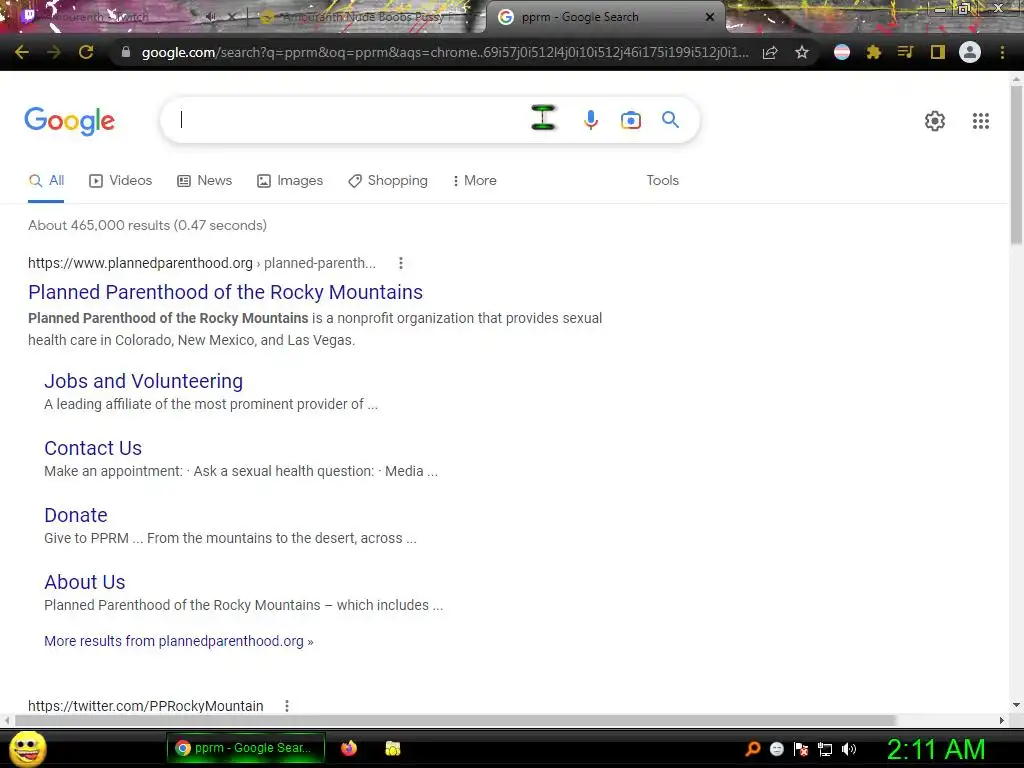
Task: Start voice search with the microphone icon
Action: tap(591, 120)
